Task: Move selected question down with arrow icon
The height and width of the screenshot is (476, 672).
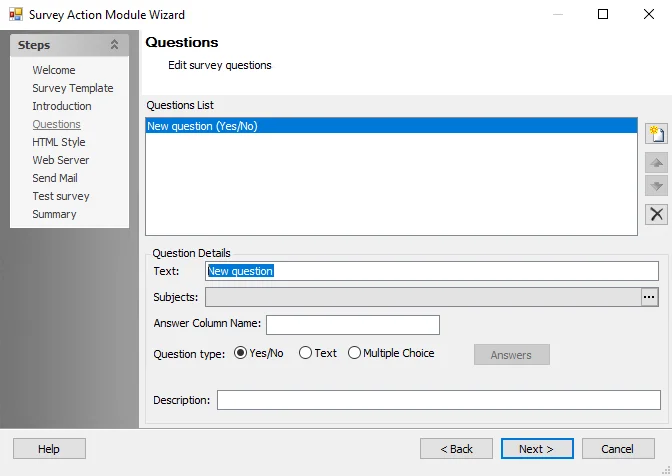Action: pos(656,186)
